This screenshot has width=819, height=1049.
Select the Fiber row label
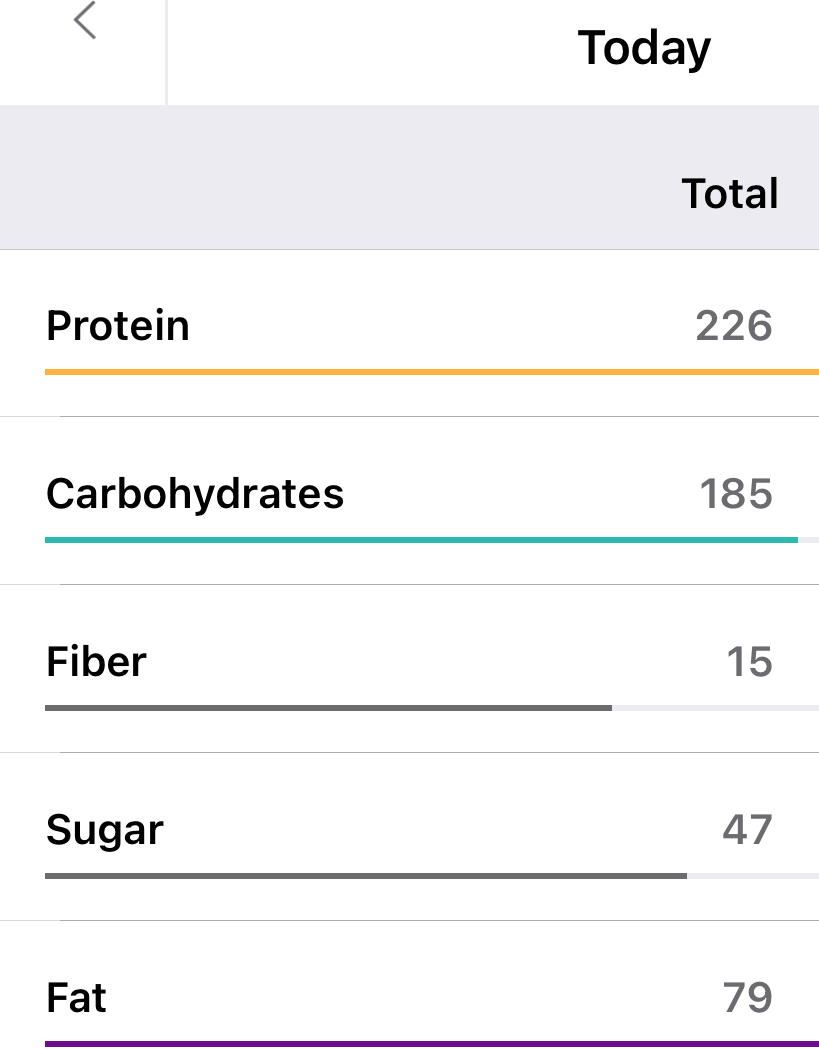point(96,662)
